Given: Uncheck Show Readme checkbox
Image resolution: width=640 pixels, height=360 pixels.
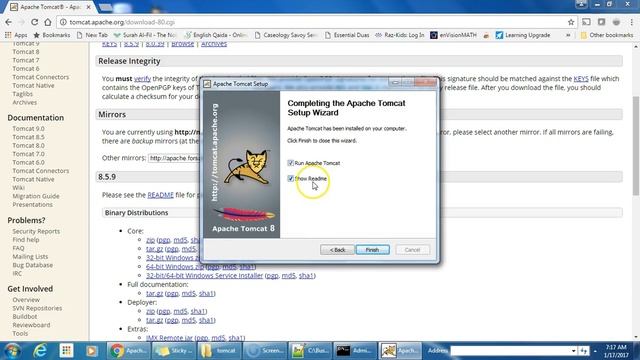Looking at the screenshot, I should pos(291,178).
